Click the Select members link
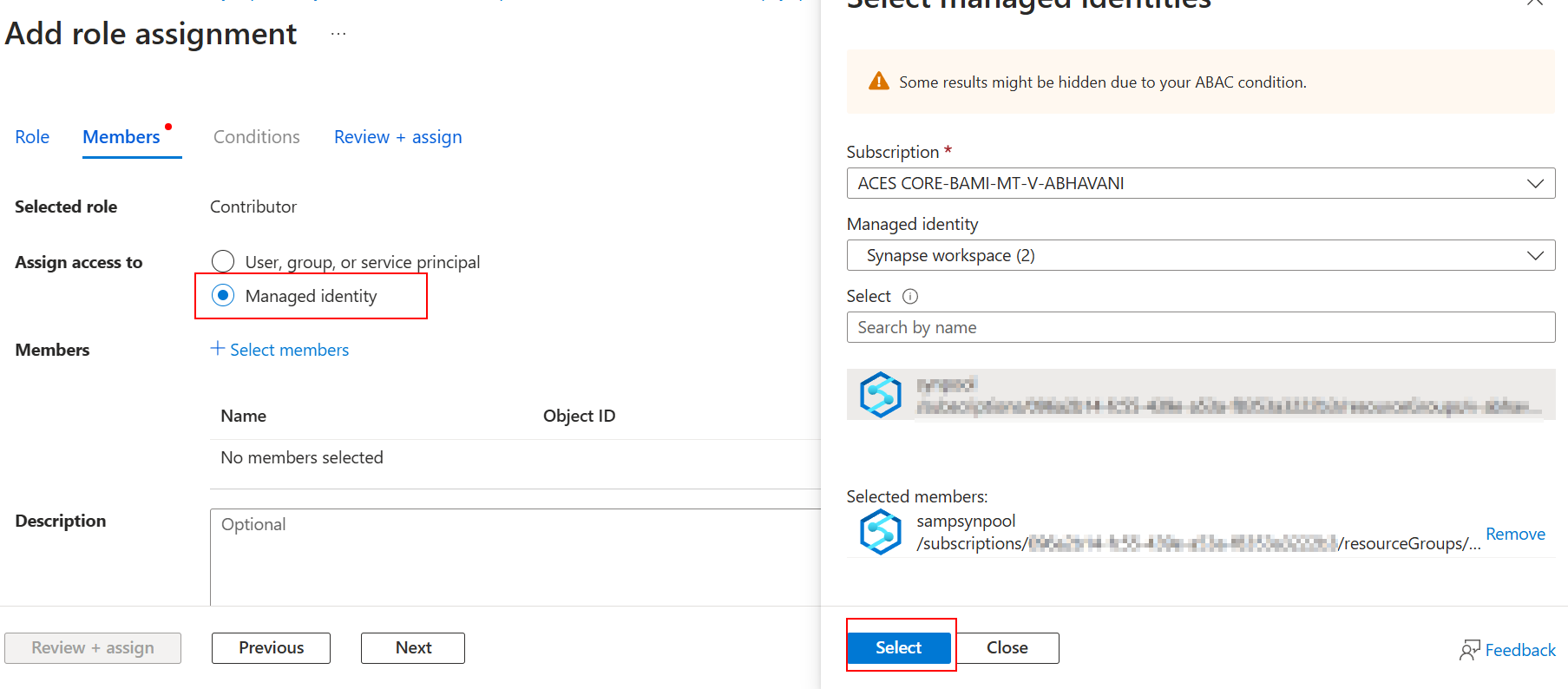This screenshot has width=1568, height=689. (289, 350)
